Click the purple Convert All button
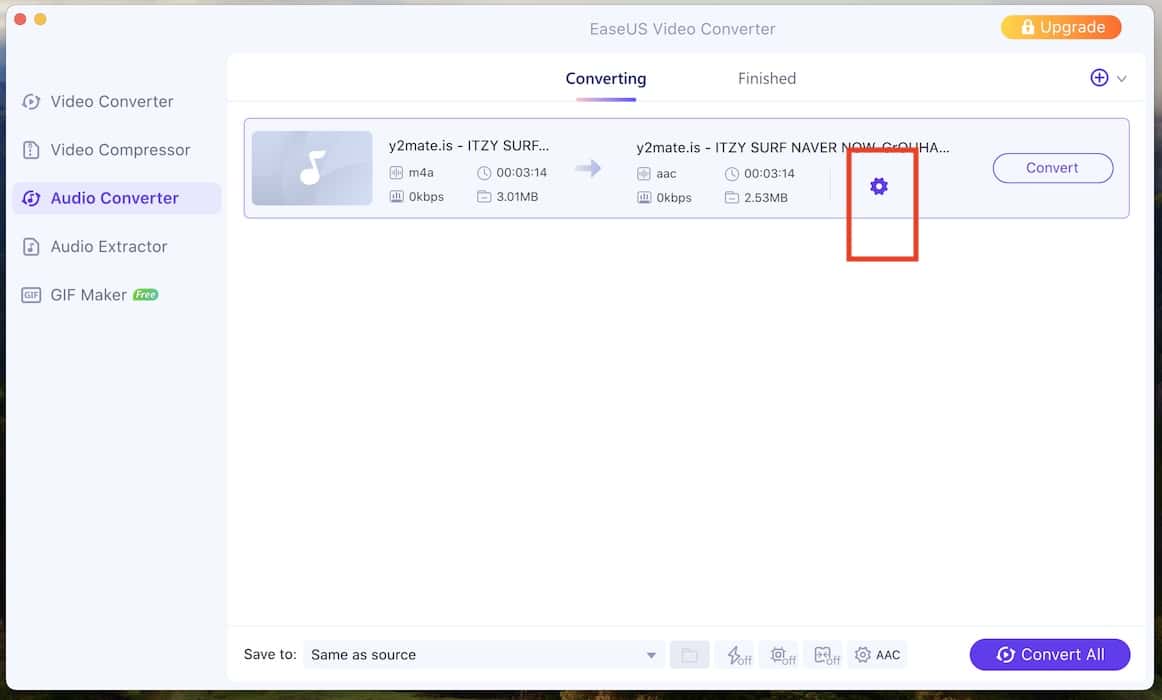 click(1049, 655)
